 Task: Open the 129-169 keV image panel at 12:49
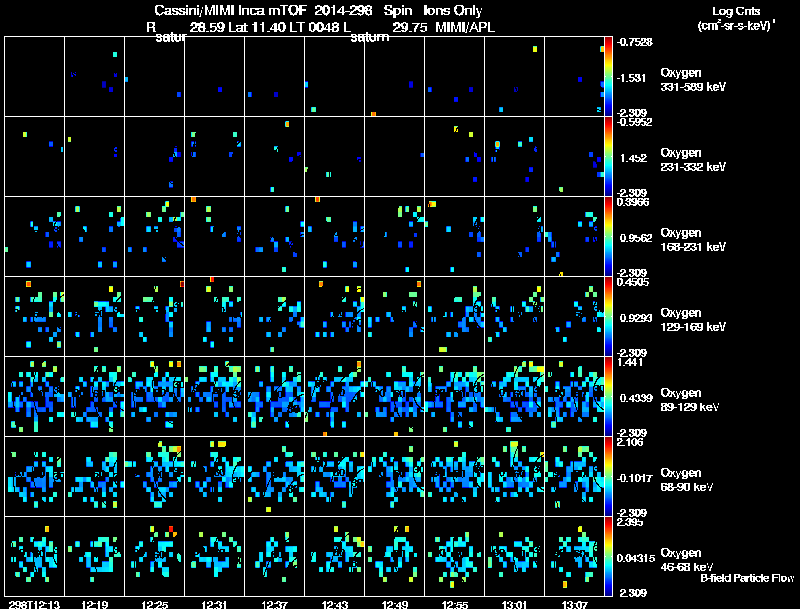coord(394,317)
